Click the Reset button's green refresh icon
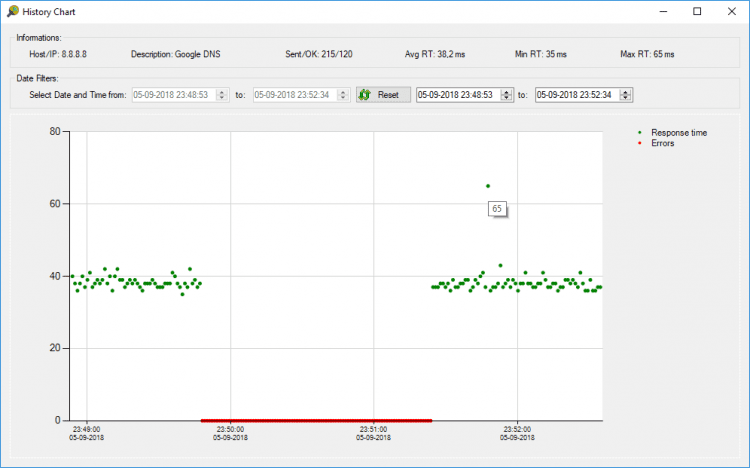Screen dimensions: 750x468 tap(365, 95)
